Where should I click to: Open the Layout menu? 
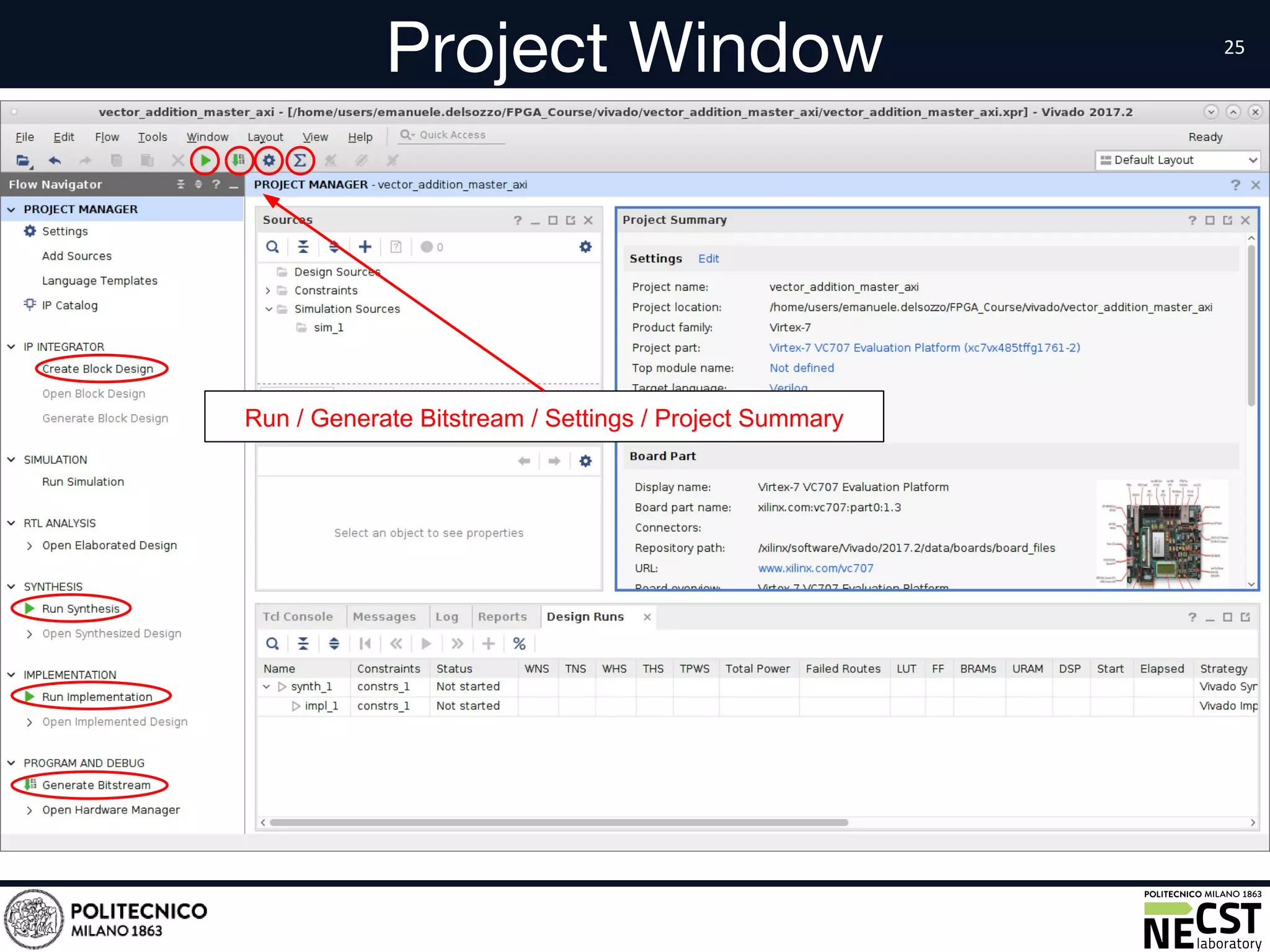coord(265,137)
